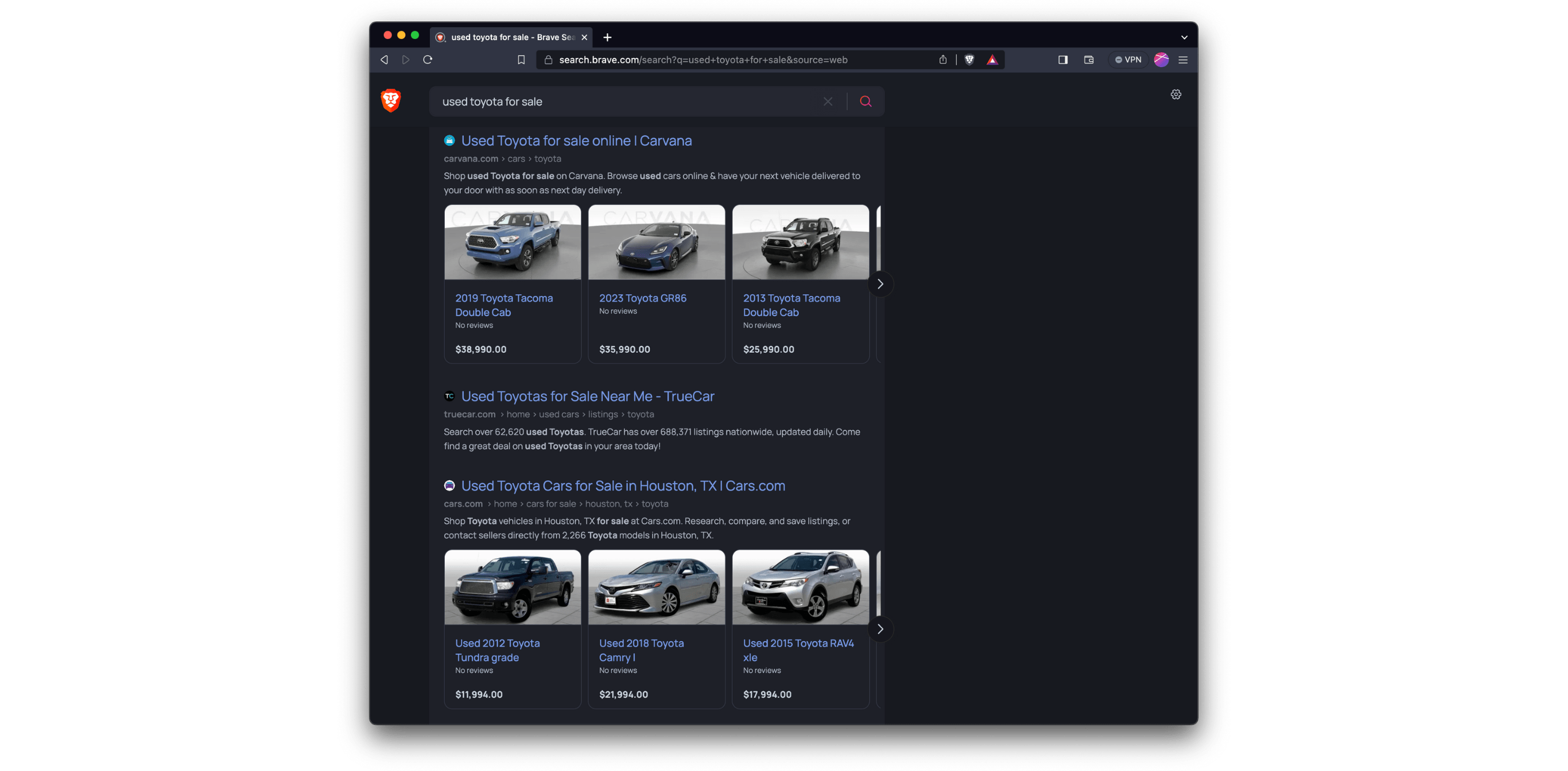Submit search with magnifier icon
The height and width of the screenshot is (771, 1568).
click(865, 102)
